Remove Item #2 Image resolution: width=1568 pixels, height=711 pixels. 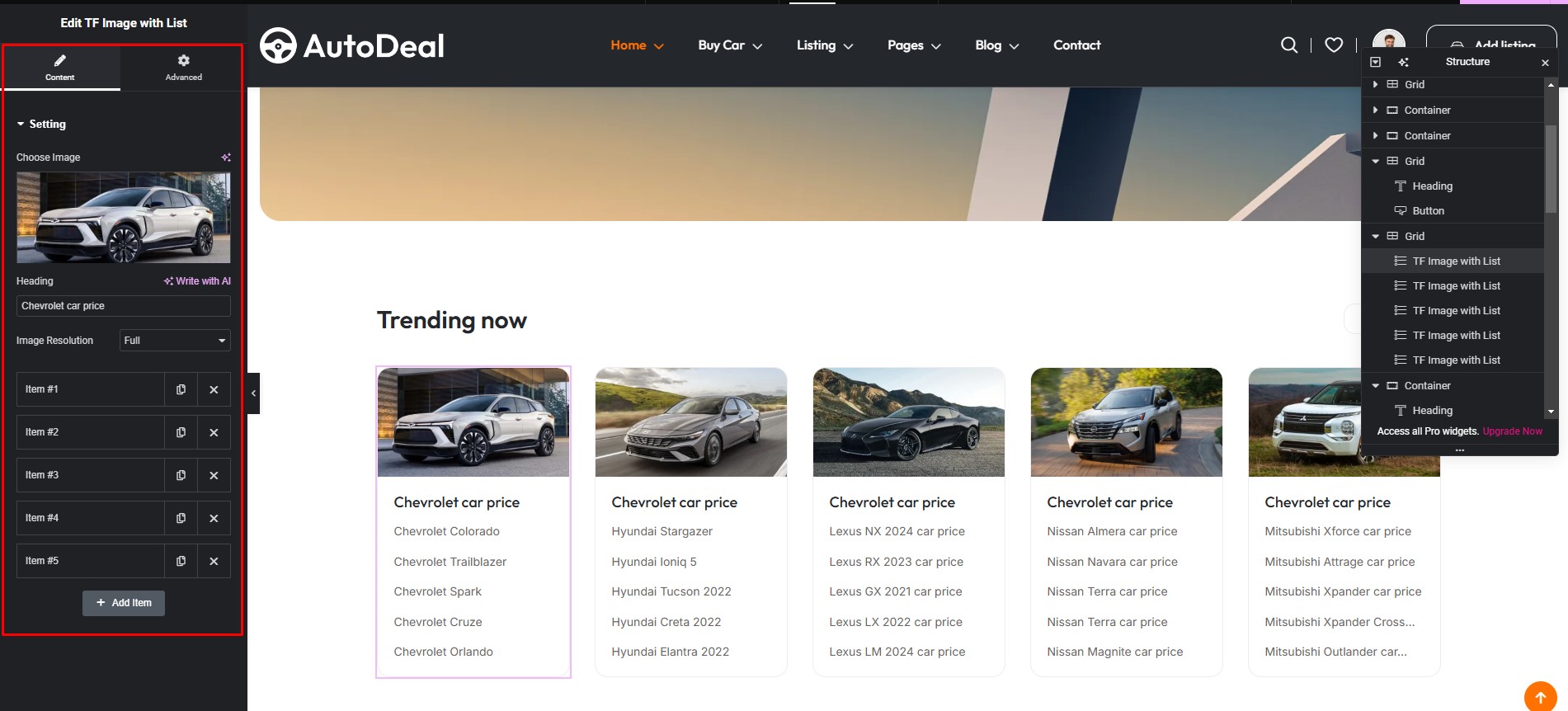tap(214, 432)
